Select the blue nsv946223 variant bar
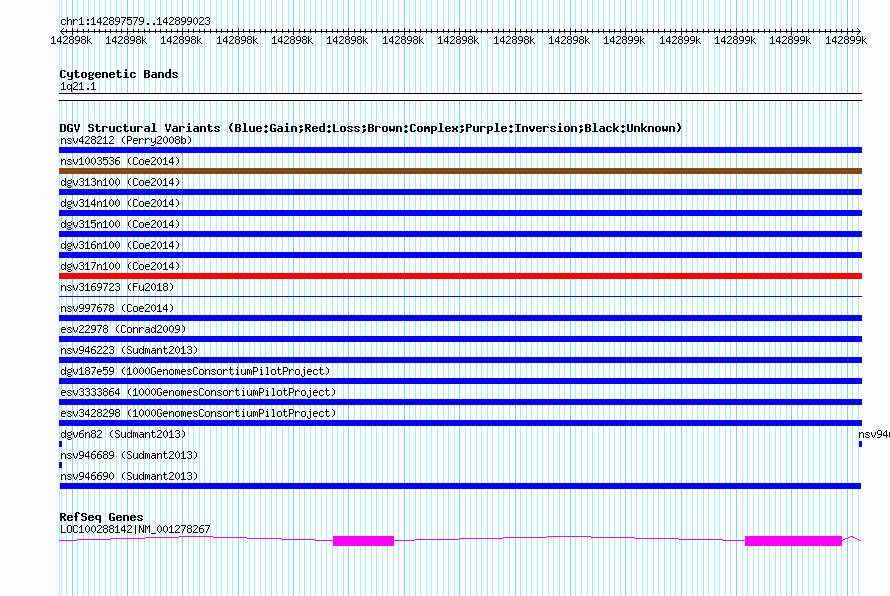The width and height of the screenshot is (890, 596). (x=460, y=360)
